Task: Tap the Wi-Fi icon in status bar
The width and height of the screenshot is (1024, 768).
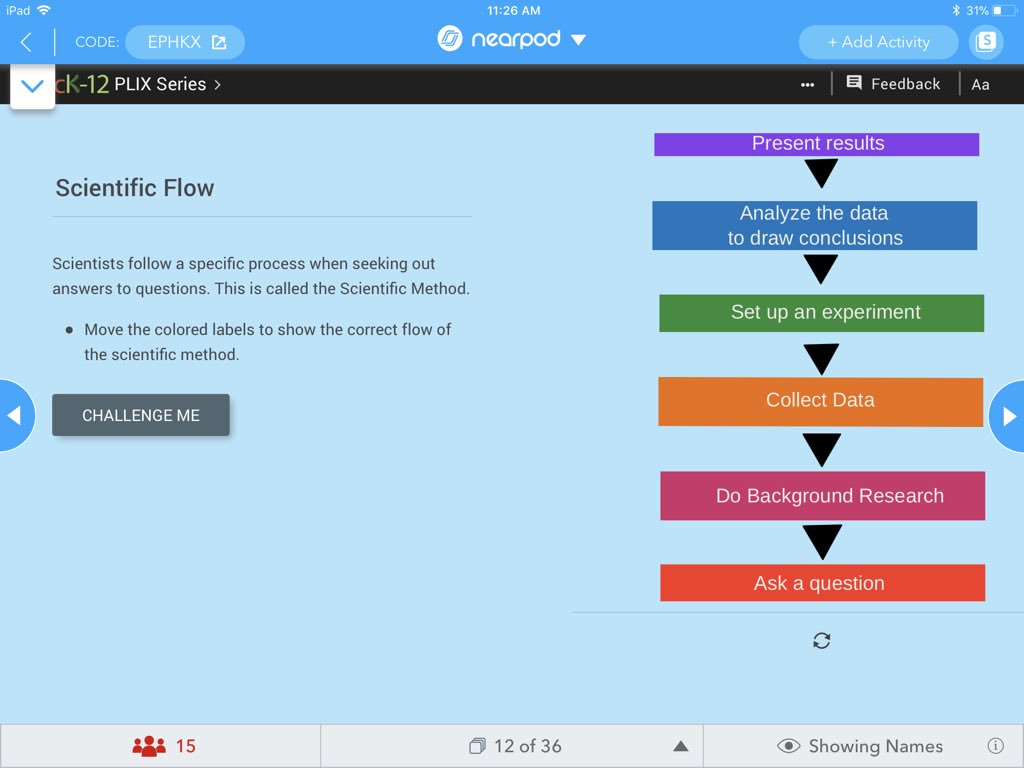Action: coord(44,10)
